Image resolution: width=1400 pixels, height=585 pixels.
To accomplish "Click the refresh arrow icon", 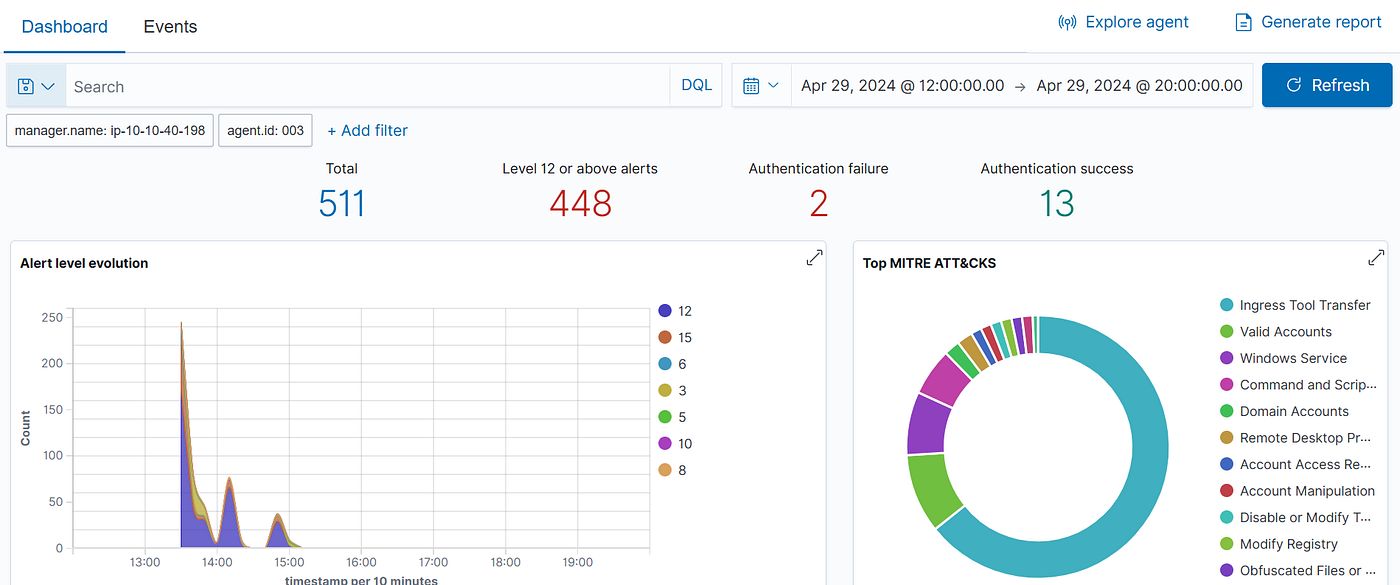I will click(1293, 86).
